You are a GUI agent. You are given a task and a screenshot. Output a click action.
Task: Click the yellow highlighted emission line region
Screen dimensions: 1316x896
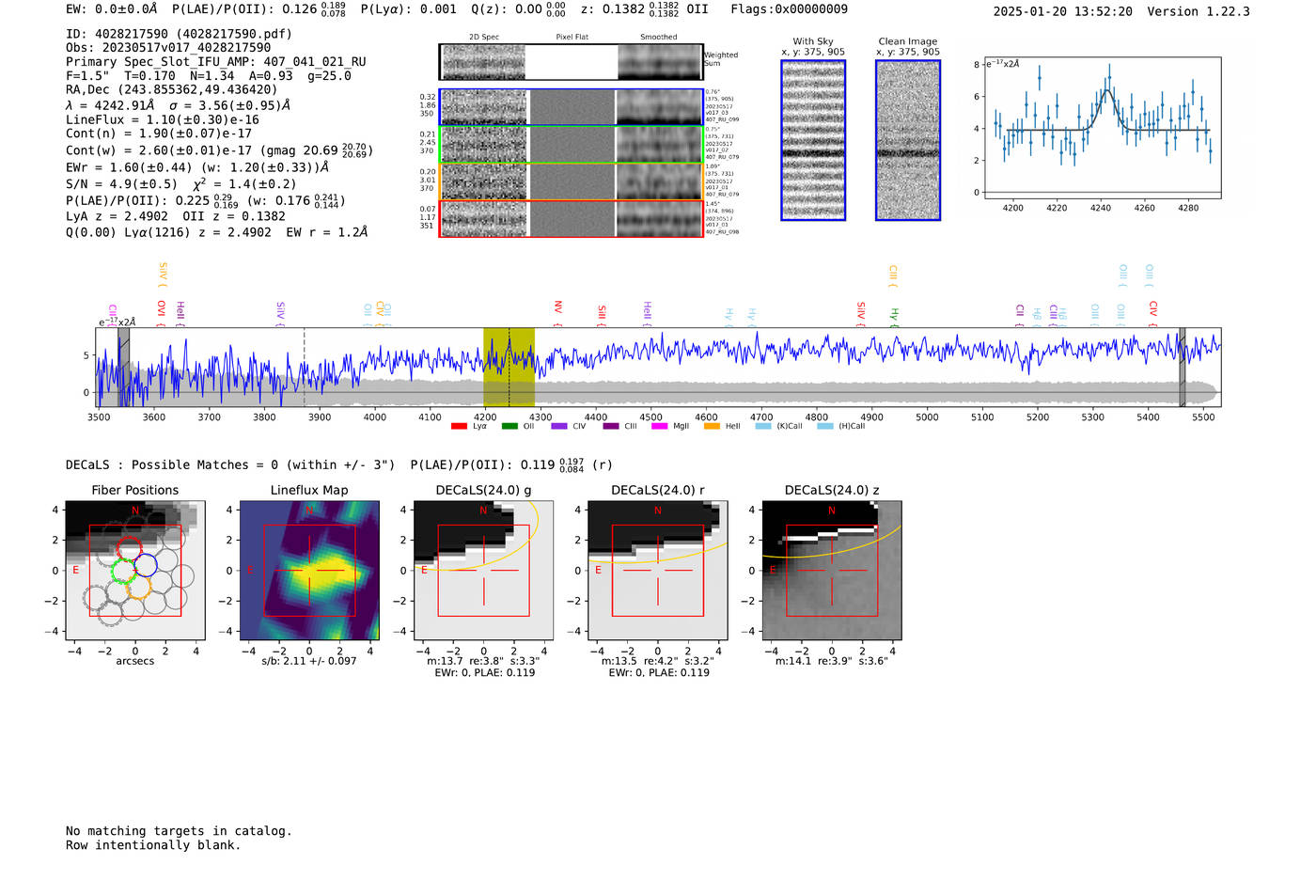click(x=509, y=367)
